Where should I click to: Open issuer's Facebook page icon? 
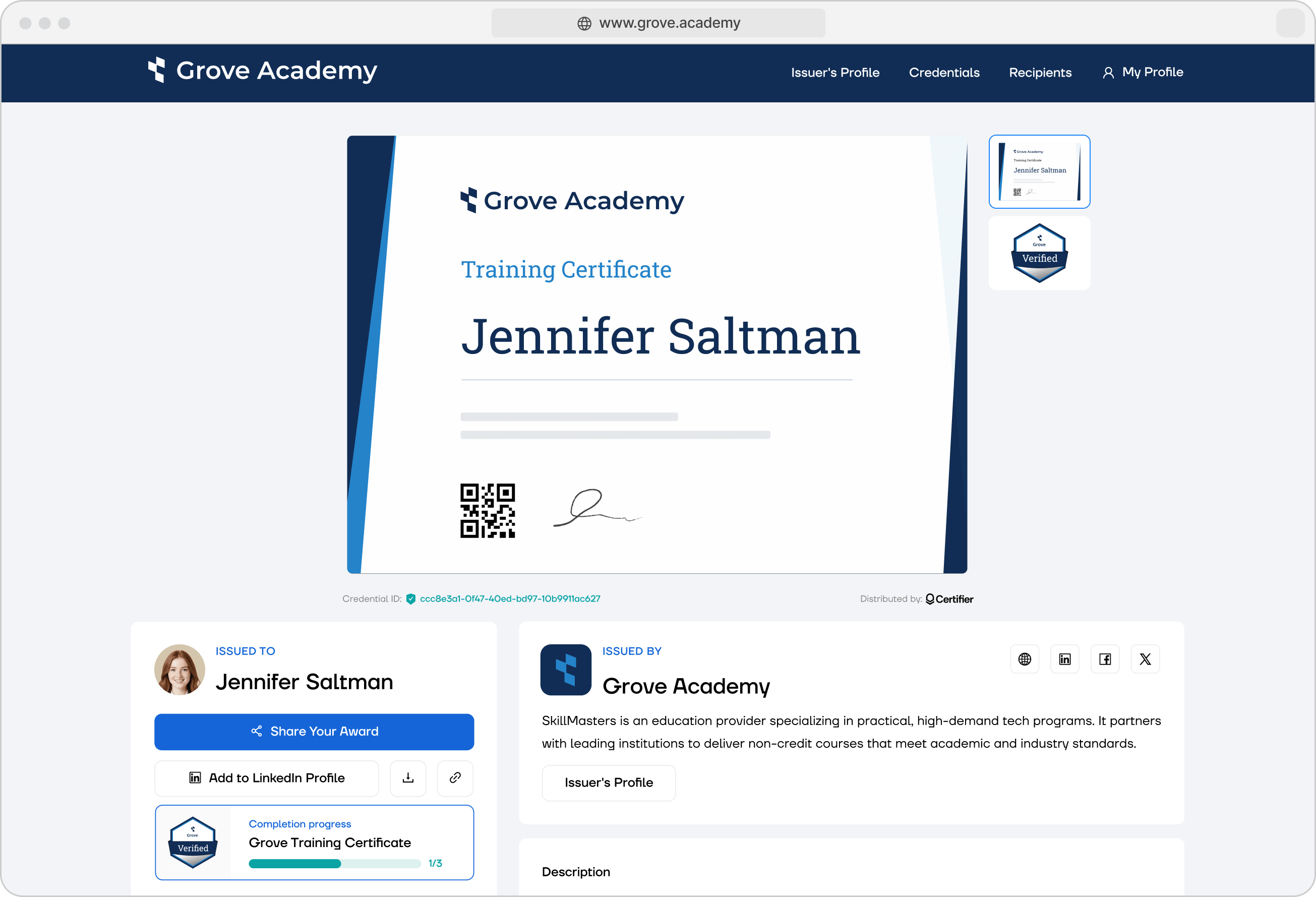tap(1105, 659)
